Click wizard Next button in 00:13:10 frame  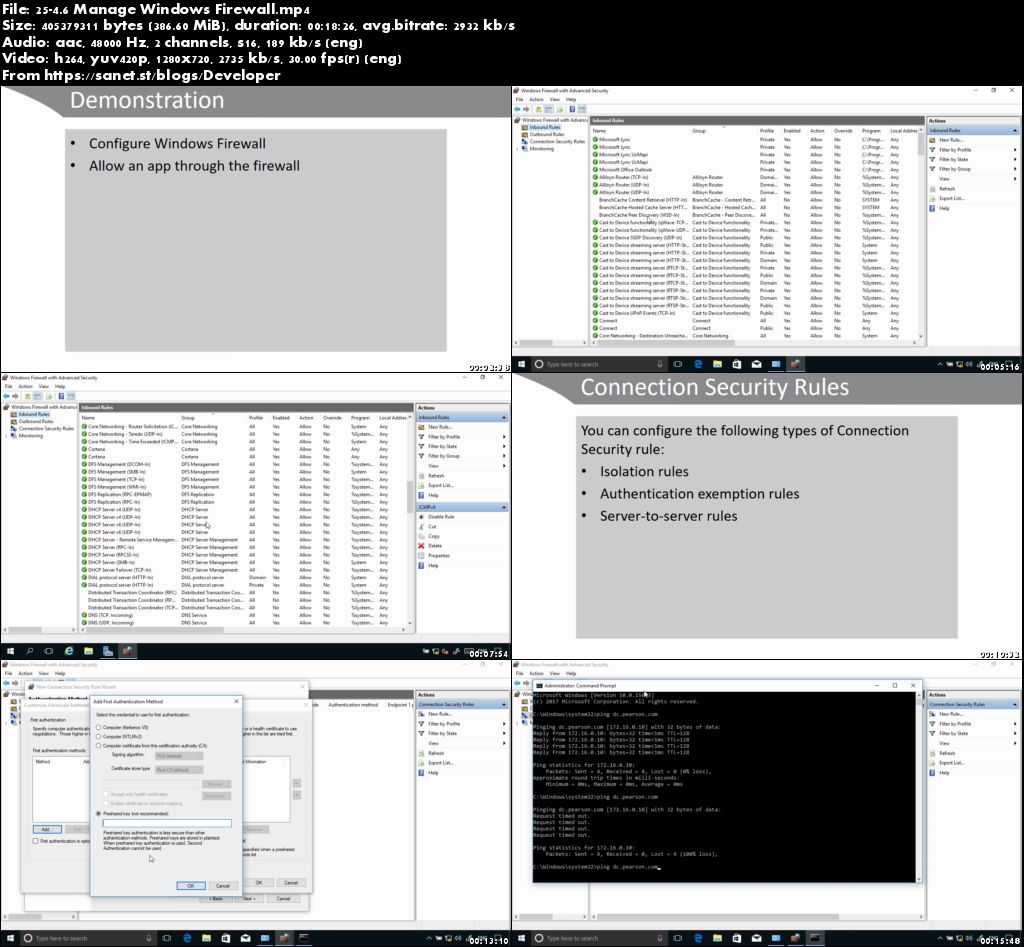(x=249, y=899)
